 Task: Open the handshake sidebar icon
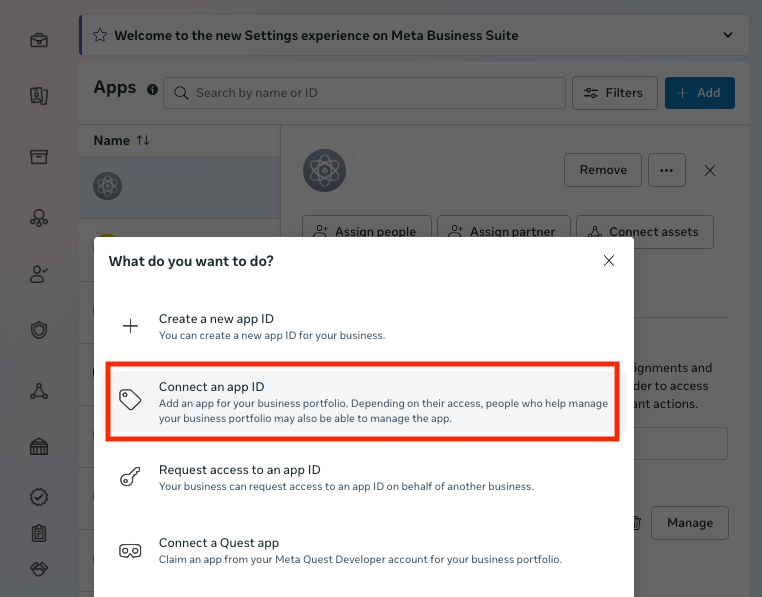[x=39, y=568]
